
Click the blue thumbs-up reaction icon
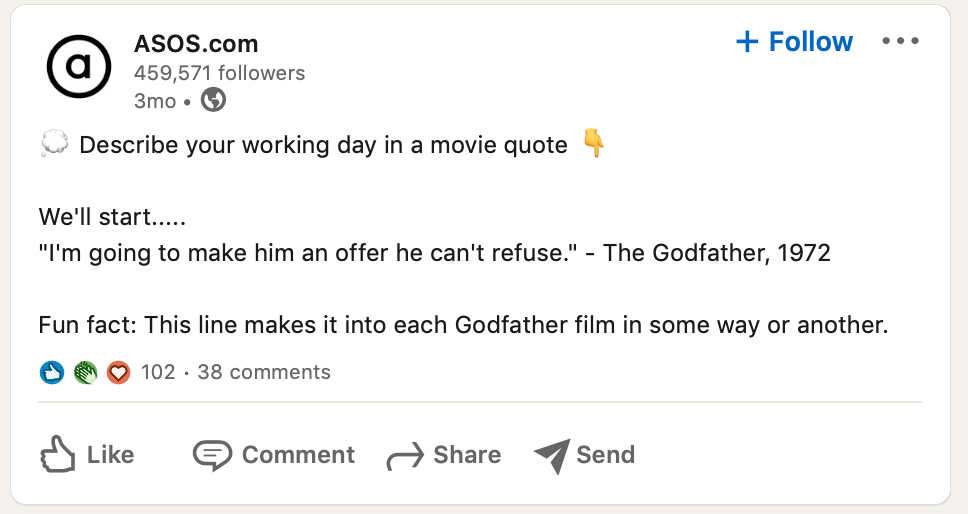[x=52, y=372]
